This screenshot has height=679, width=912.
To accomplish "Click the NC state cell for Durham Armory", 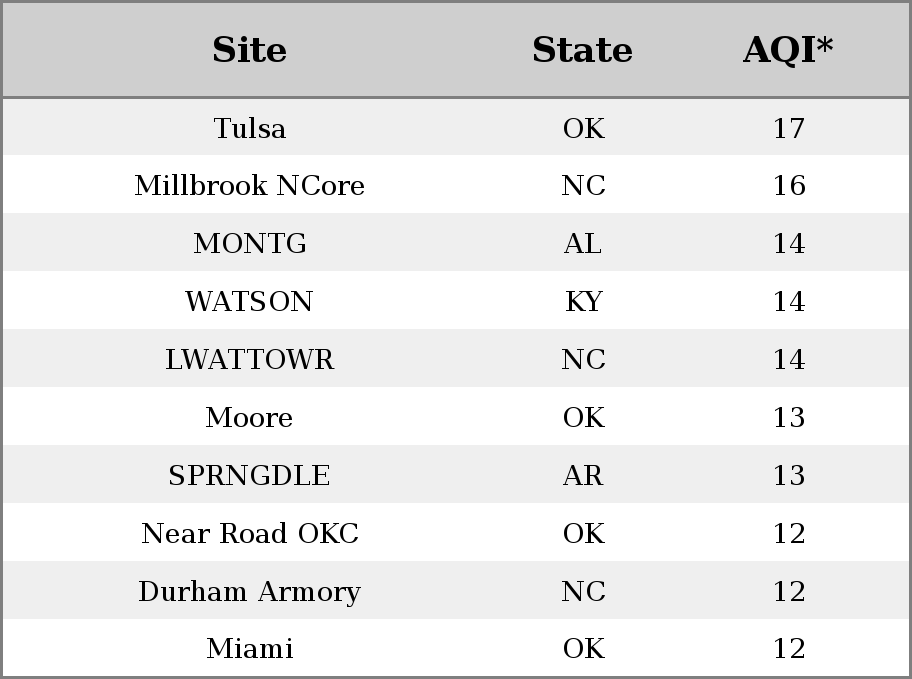I will click(583, 591).
